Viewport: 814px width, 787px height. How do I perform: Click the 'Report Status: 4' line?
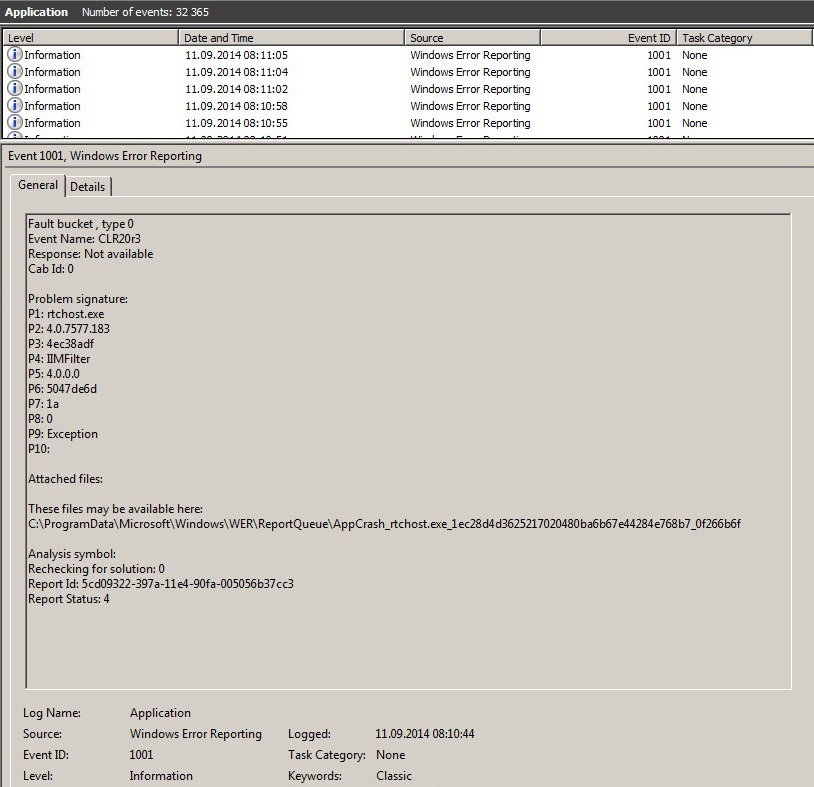69,599
